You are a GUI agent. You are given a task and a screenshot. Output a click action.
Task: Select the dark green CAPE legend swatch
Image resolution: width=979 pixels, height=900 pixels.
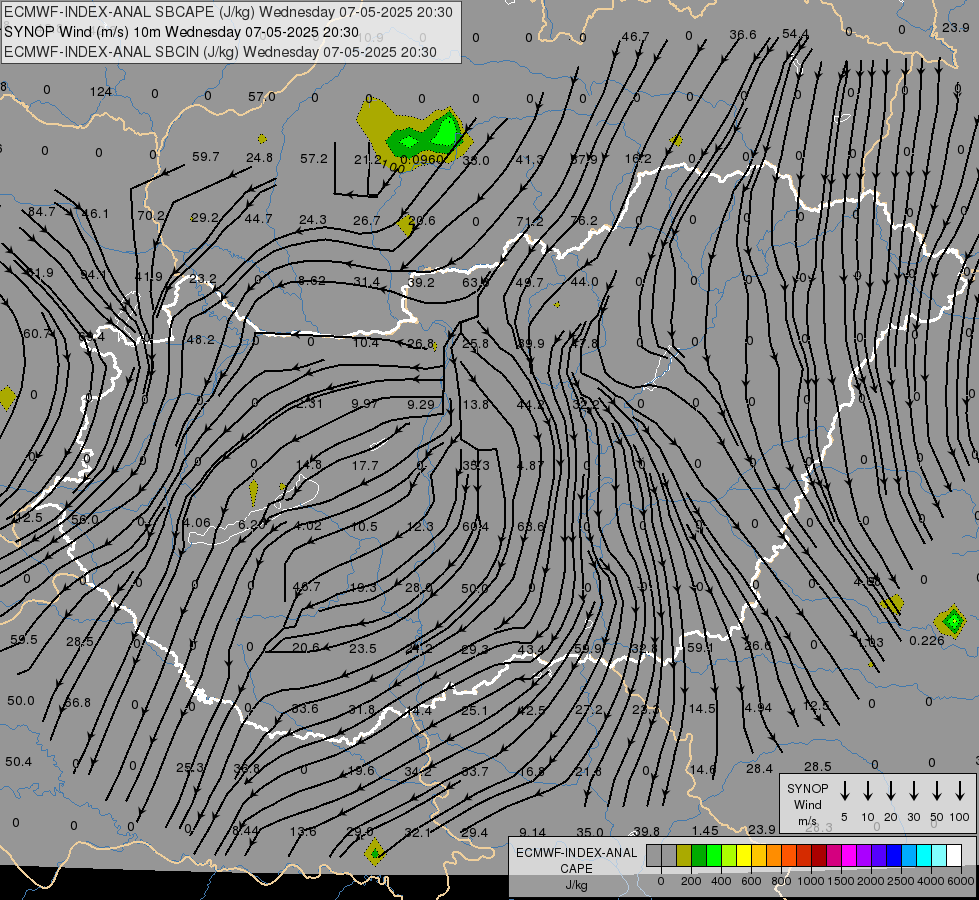699,856
